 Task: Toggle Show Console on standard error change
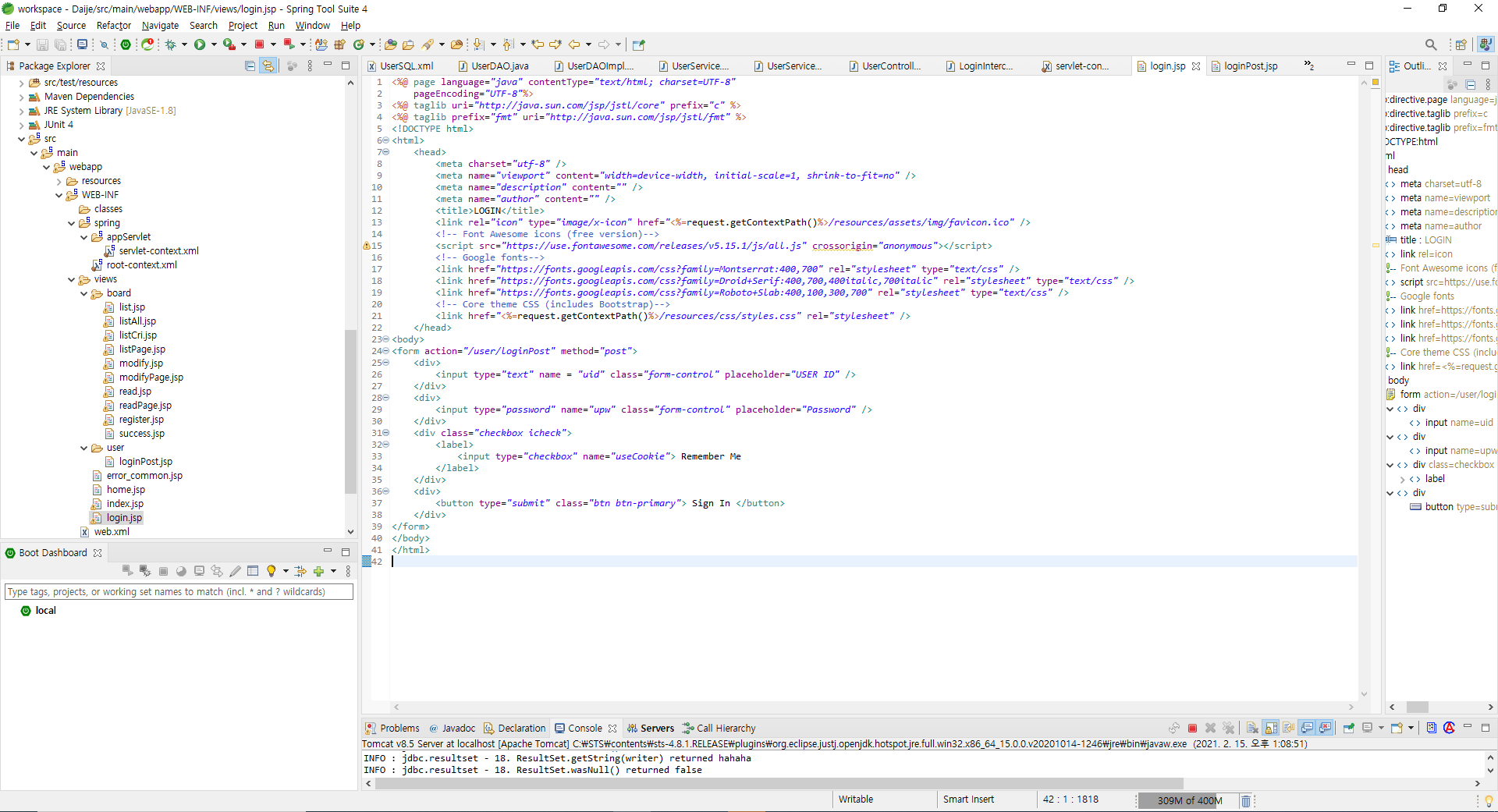(x=1325, y=728)
